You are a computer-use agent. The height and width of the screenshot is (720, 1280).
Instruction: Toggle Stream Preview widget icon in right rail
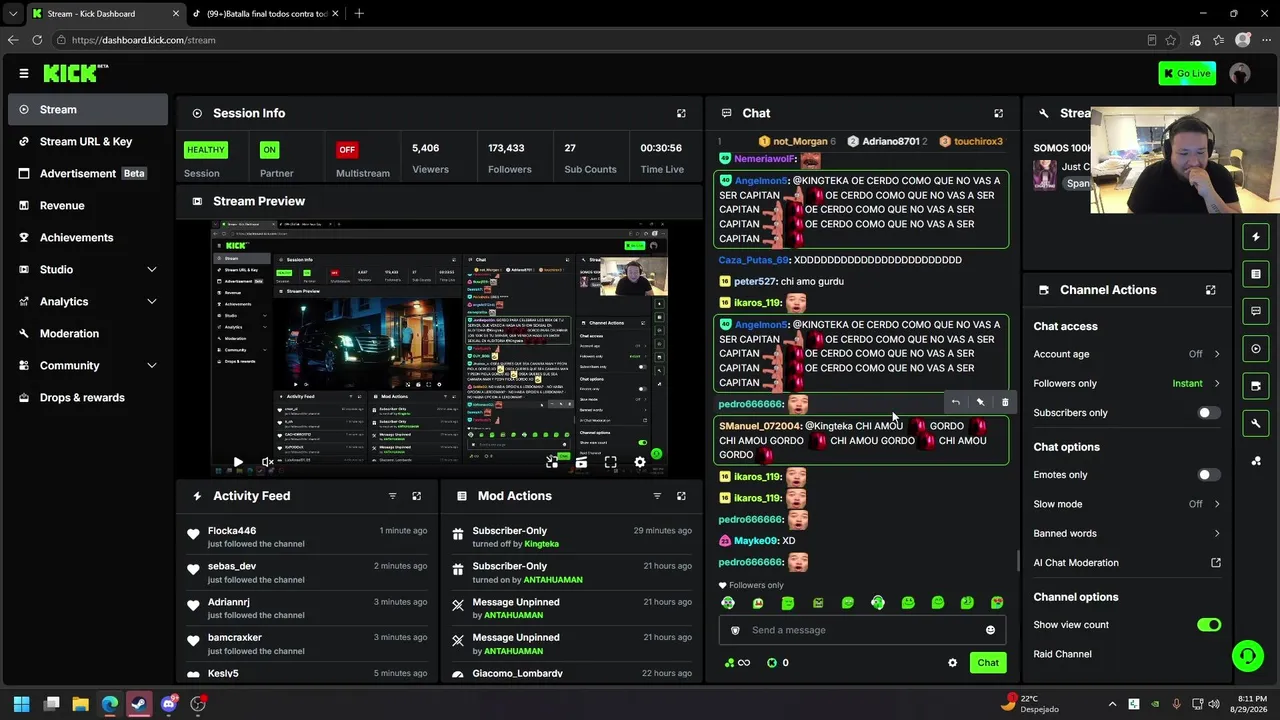(1256, 349)
